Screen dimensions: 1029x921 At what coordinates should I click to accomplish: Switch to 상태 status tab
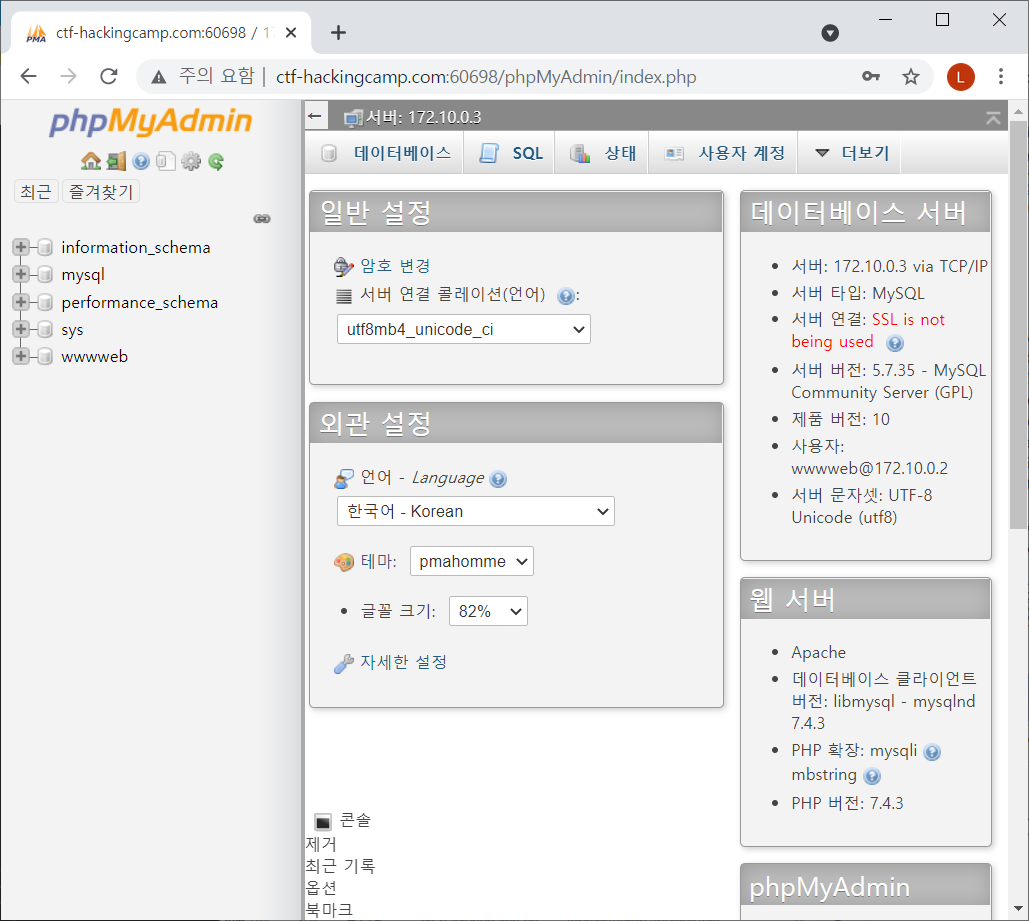[x=602, y=153]
